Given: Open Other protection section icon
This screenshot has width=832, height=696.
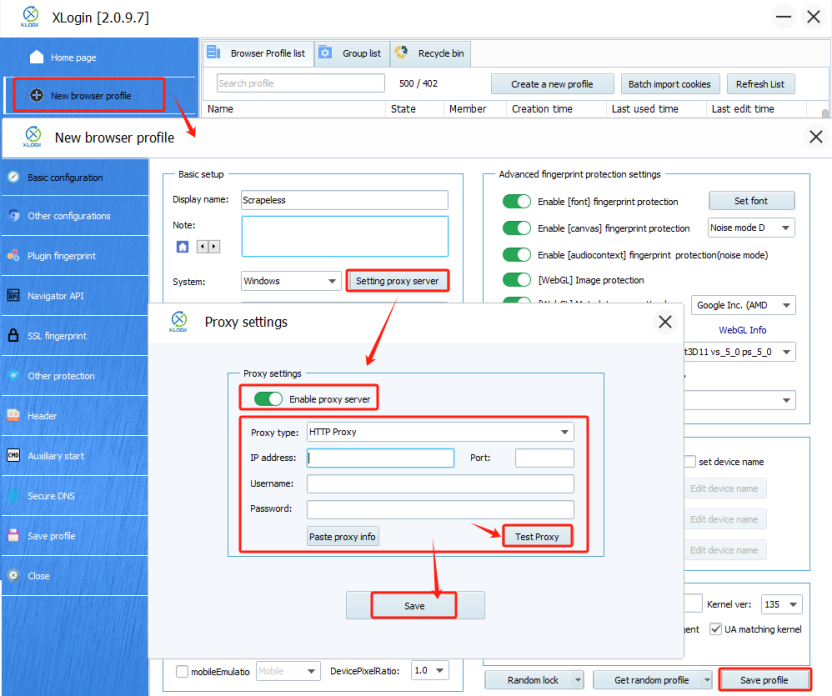Looking at the screenshot, I should tap(14, 376).
